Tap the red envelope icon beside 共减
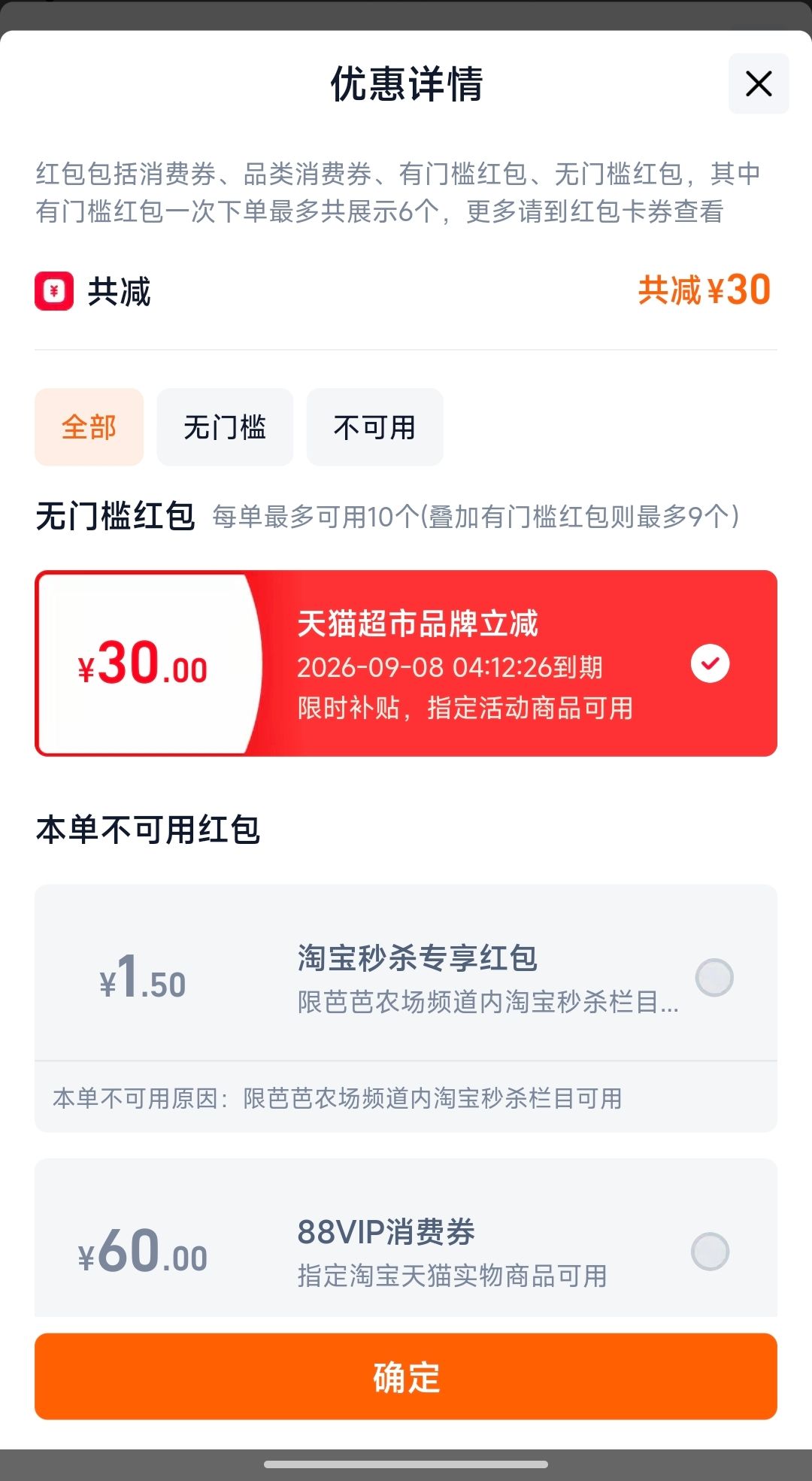The image size is (812, 1481). click(54, 291)
